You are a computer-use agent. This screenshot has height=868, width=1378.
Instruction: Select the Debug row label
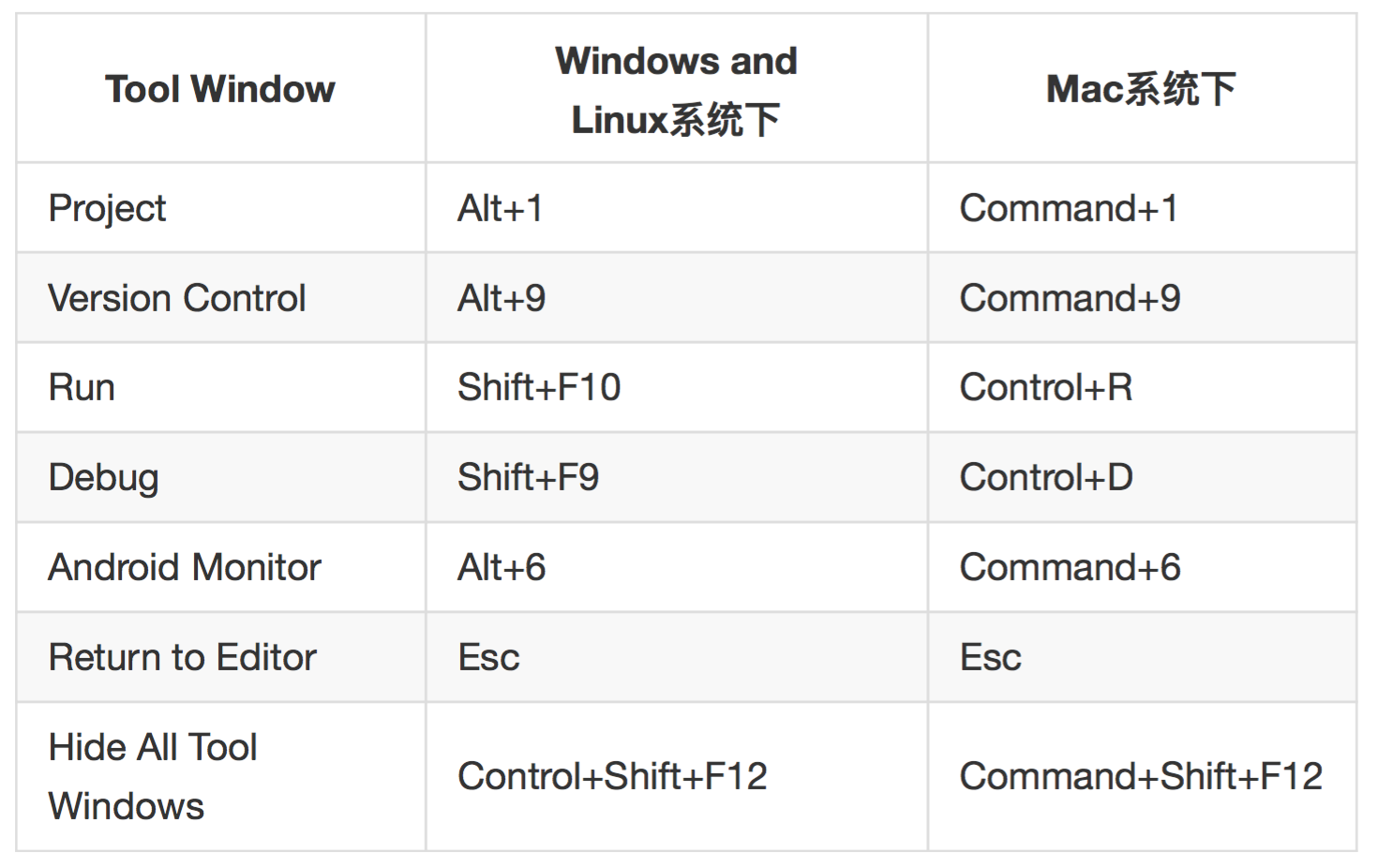[x=103, y=477]
